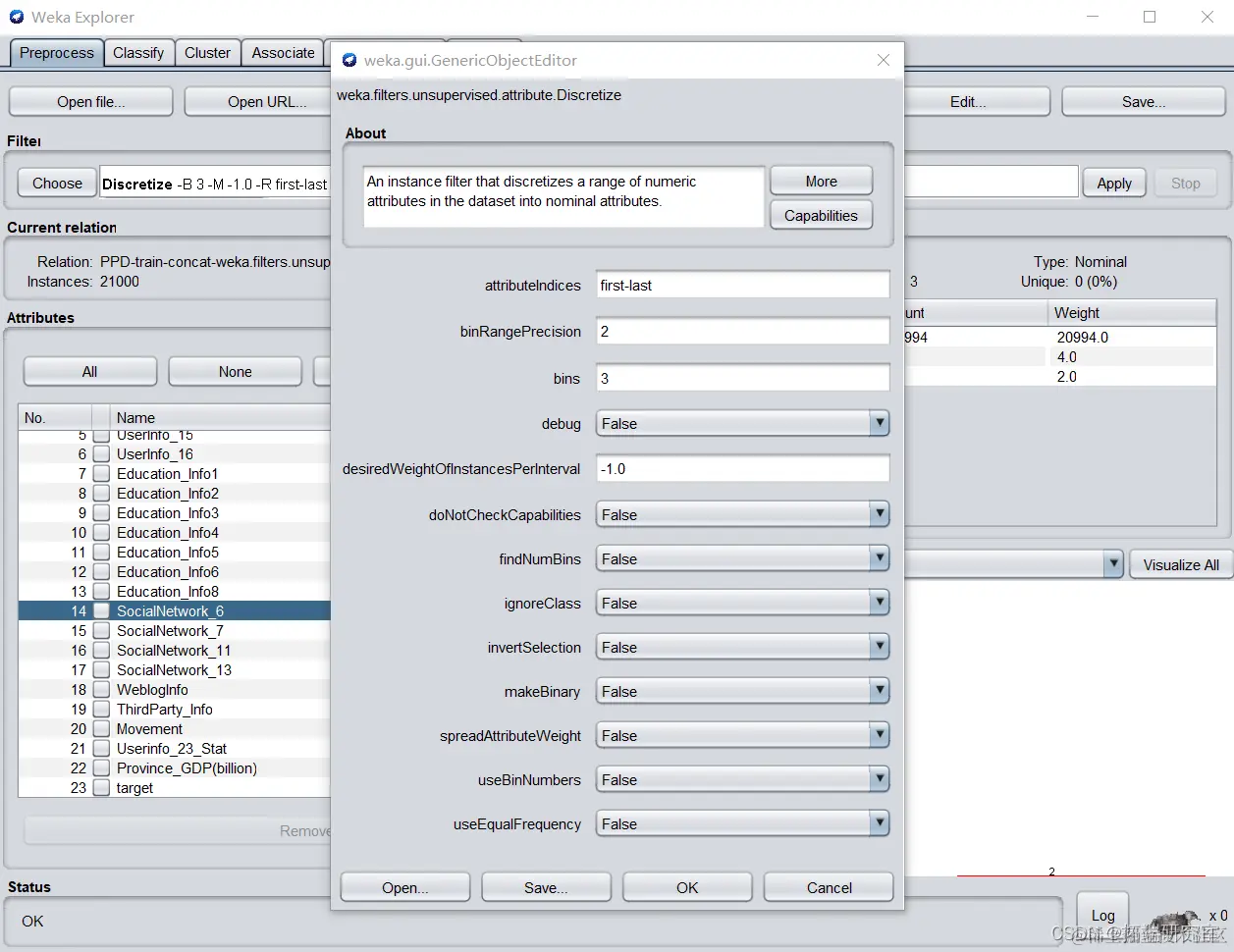1234x952 pixels.
Task: Click the desiredWeightOfInstancesPerInterval field
Action: pos(742,468)
